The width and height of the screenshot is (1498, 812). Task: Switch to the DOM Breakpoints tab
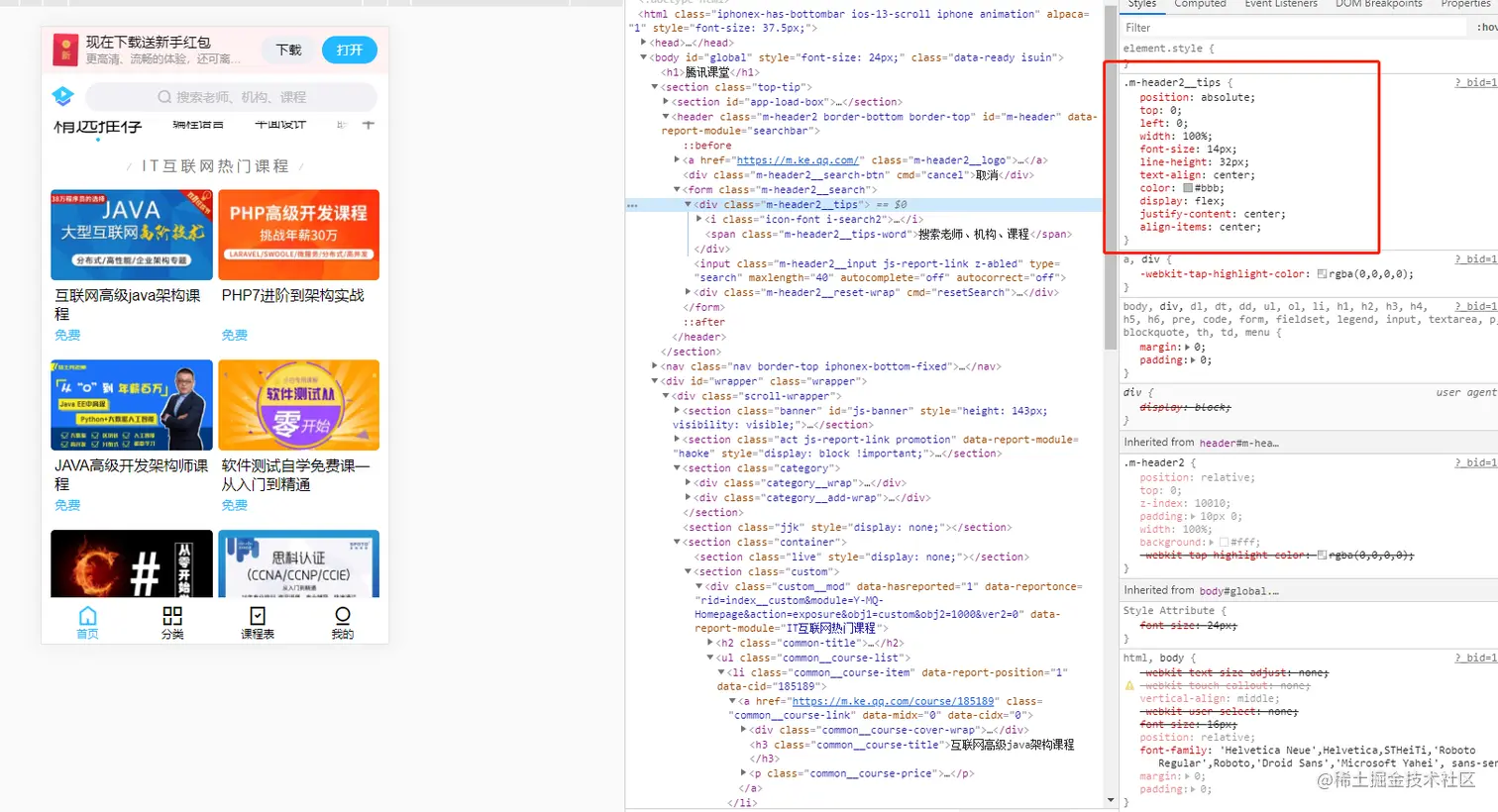(1378, 4)
